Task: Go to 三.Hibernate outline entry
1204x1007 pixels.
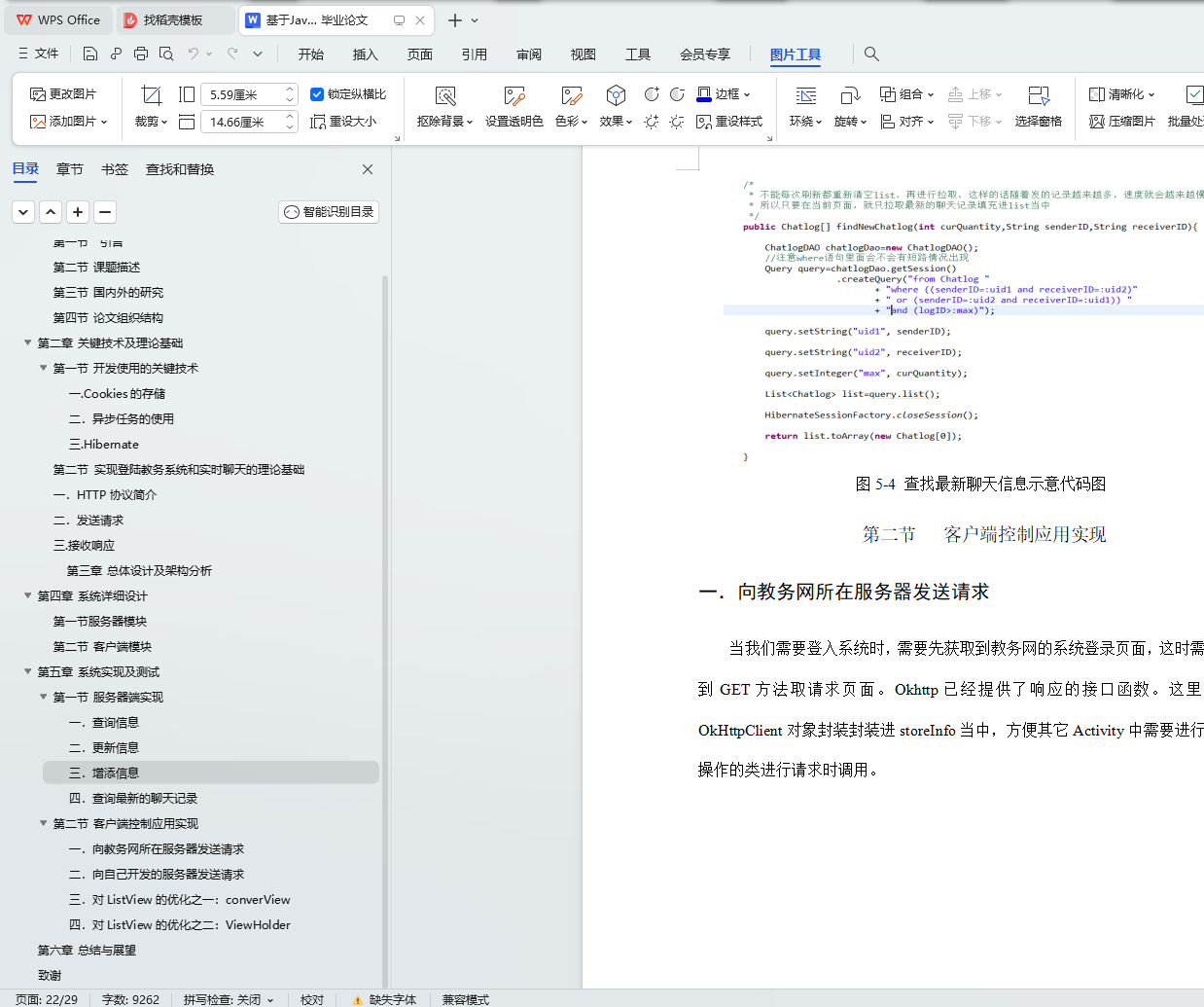Action: coord(104,444)
